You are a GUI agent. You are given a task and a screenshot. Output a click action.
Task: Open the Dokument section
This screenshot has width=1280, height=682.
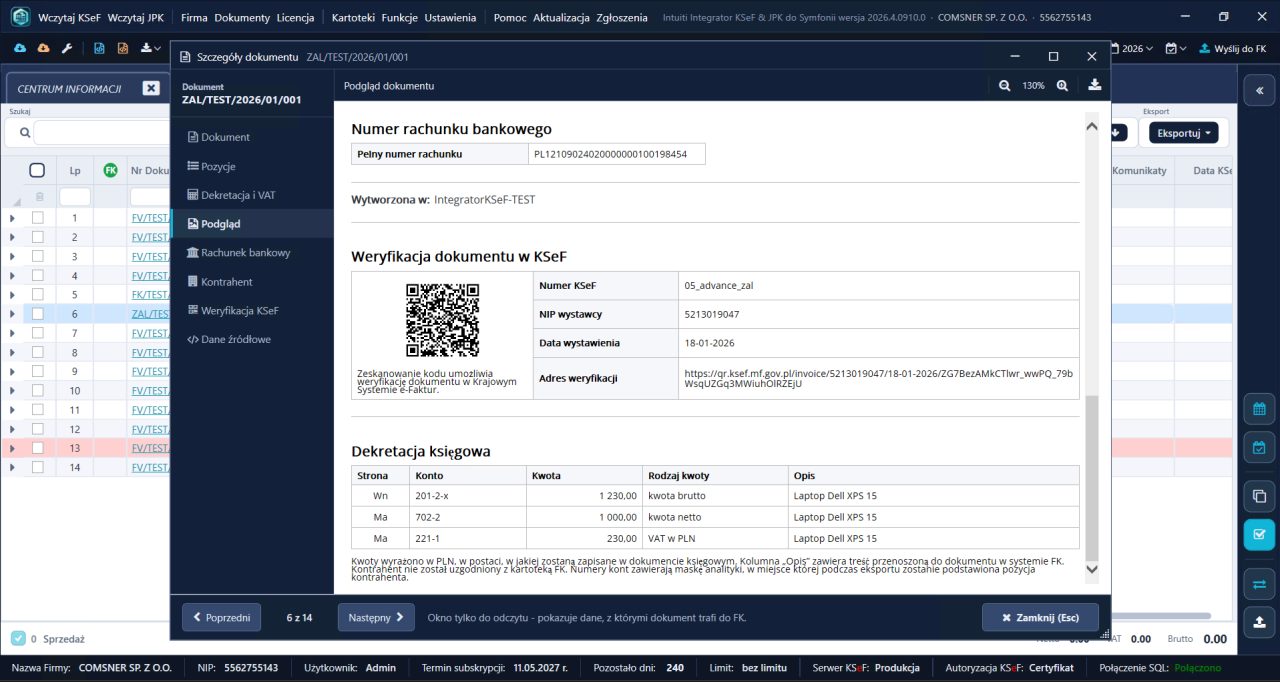click(x=252, y=137)
